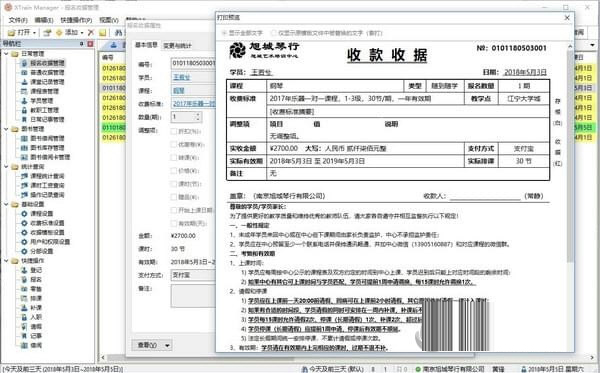Switch to the 基本信息 tab

[146, 45]
